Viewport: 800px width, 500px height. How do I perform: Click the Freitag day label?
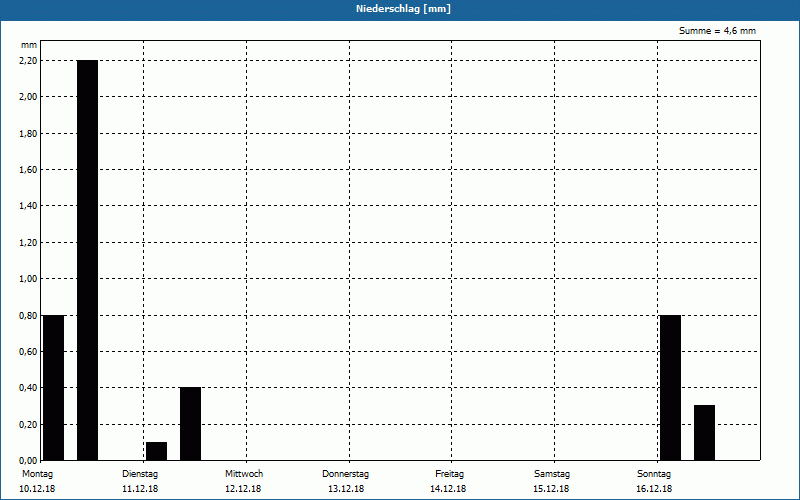pos(449,474)
